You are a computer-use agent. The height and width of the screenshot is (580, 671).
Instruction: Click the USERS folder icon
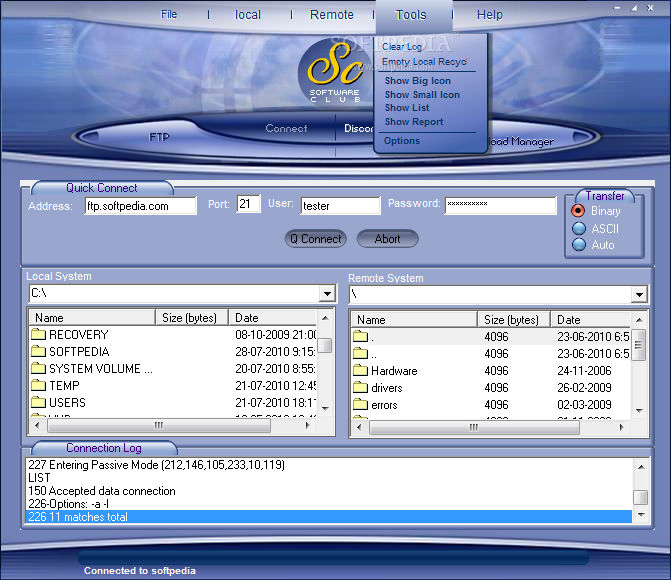39,403
